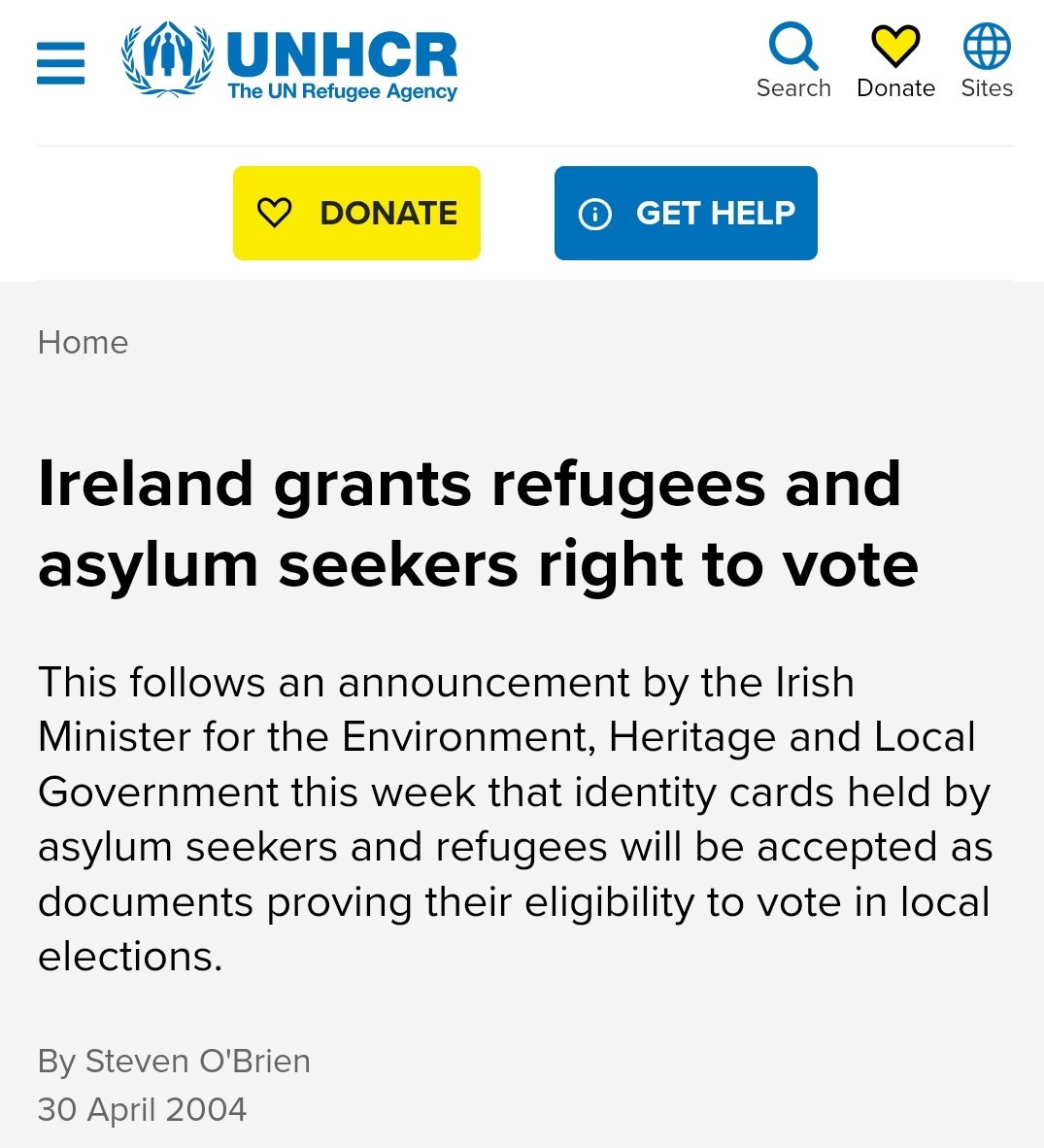Click the summary paragraph about identity cards
Viewport: 1044px width, 1148px height.
[x=515, y=819]
